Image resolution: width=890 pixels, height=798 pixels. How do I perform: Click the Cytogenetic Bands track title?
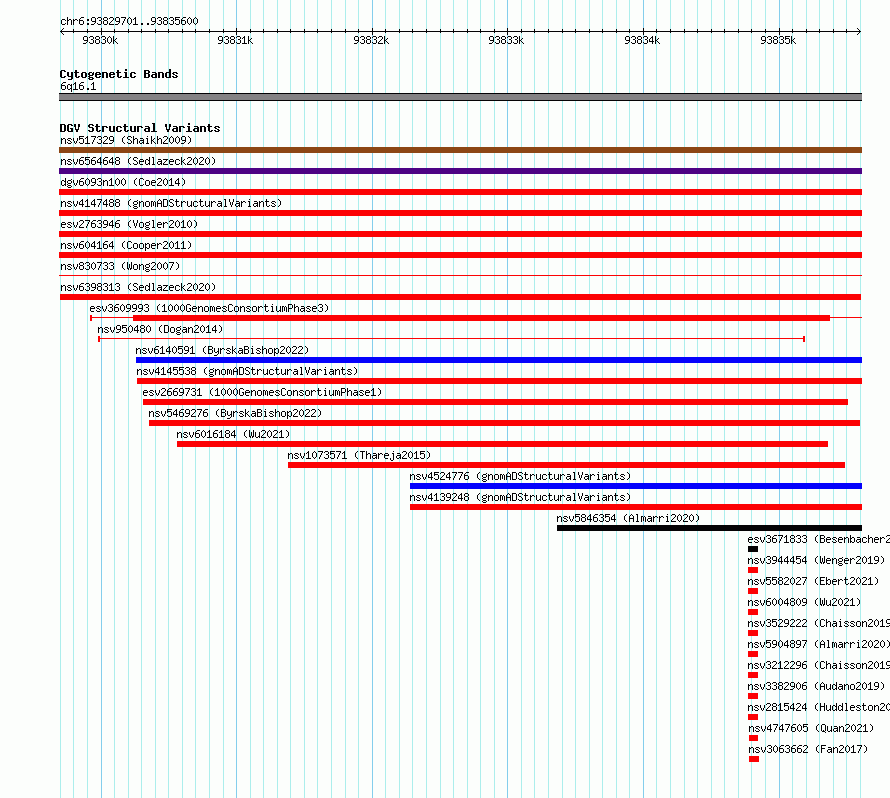click(119, 74)
